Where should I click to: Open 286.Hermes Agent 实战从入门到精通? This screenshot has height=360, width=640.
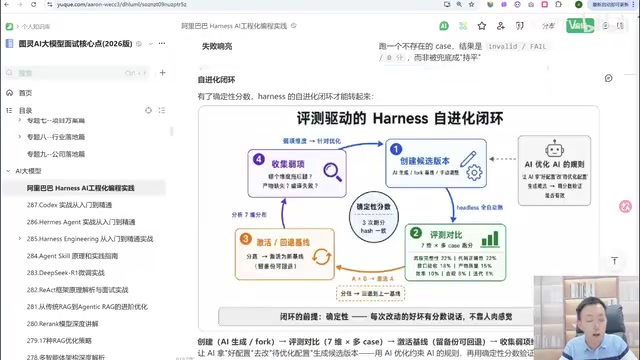(81, 222)
